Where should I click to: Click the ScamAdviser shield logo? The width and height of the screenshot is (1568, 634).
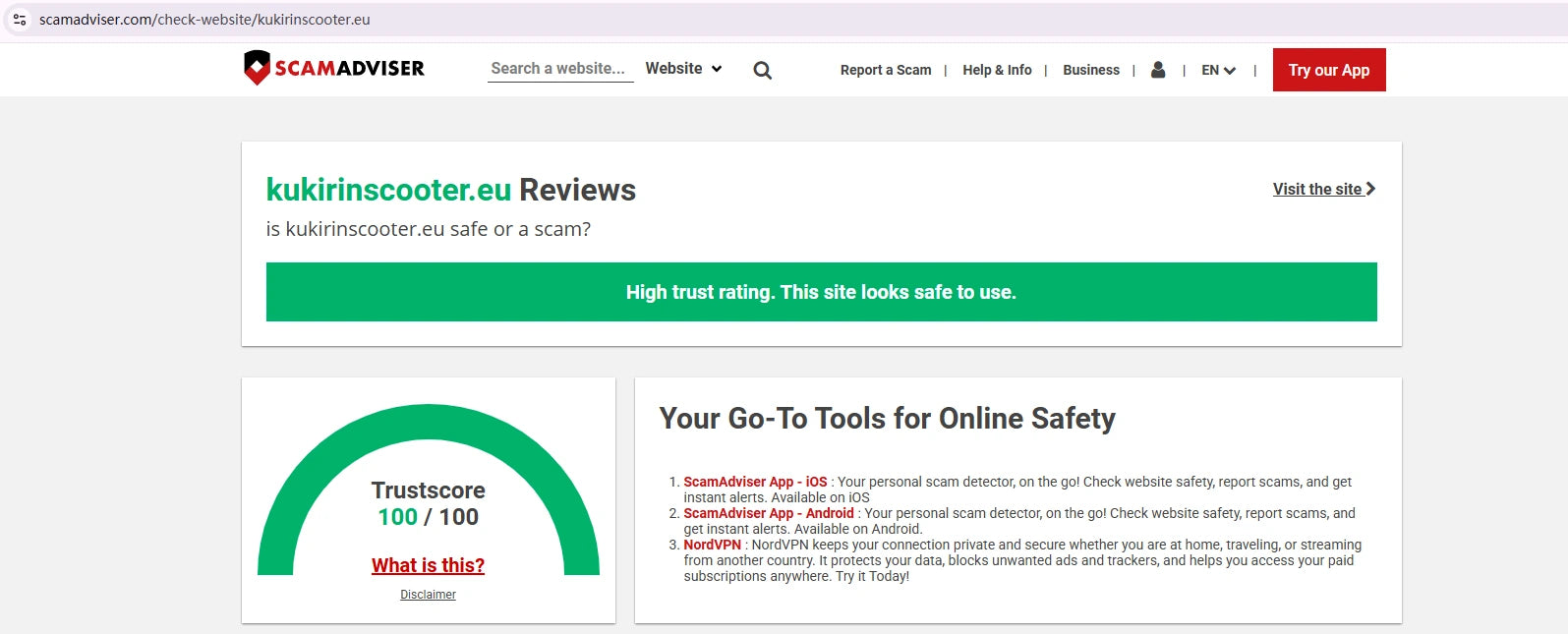[257, 68]
